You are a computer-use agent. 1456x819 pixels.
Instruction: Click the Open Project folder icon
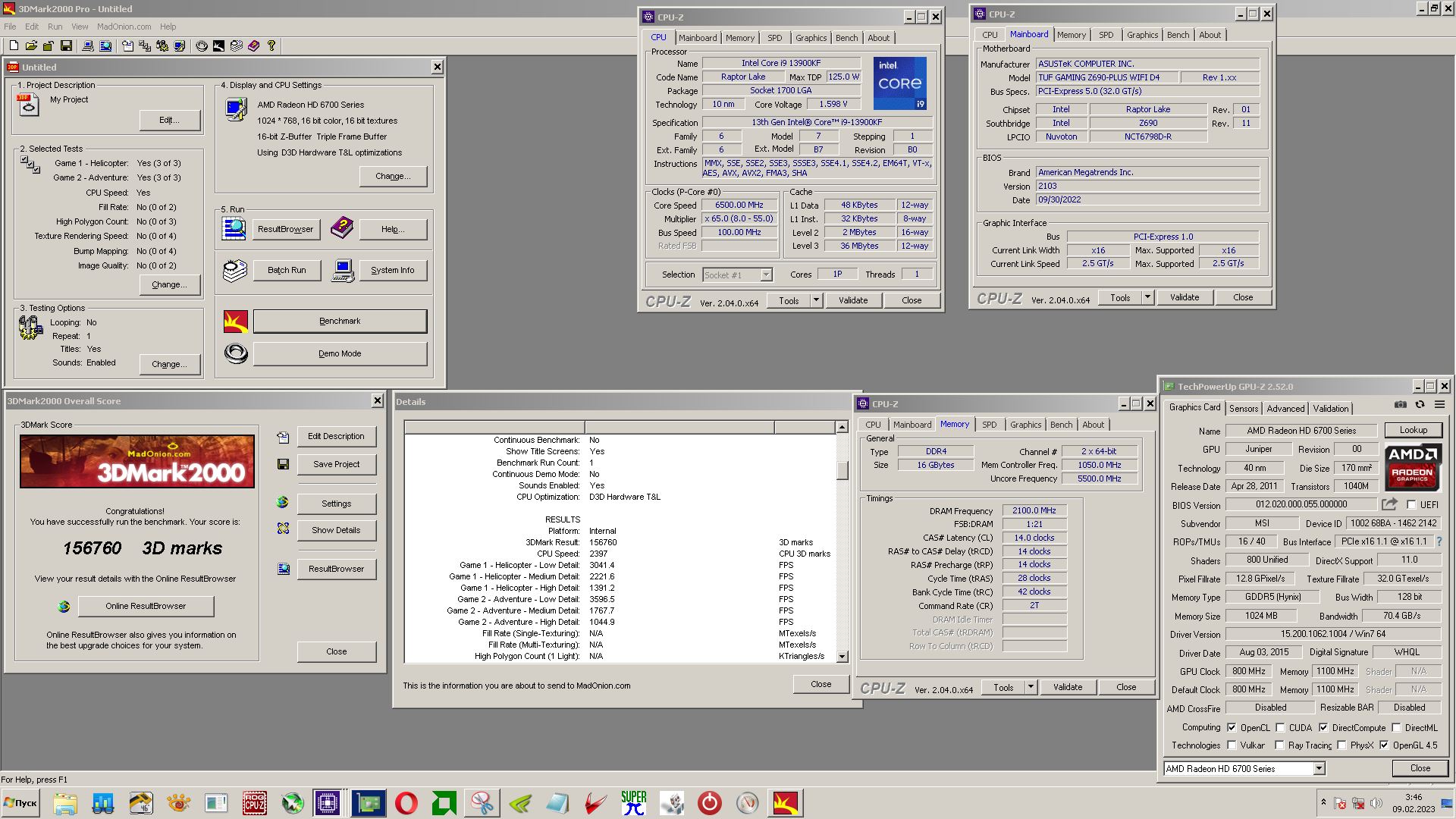click(31, 46)
